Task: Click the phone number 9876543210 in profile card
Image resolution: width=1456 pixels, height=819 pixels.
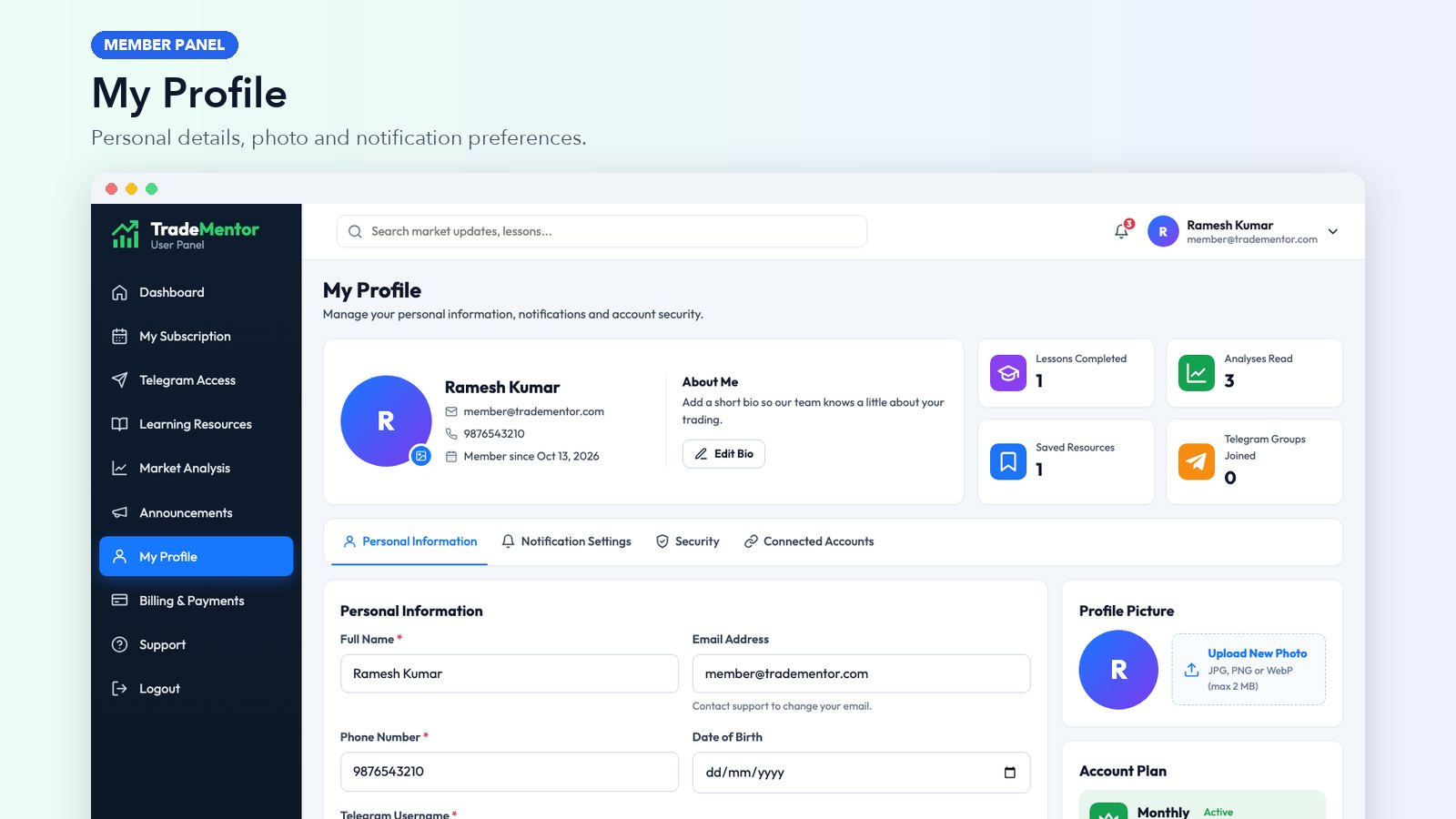Action: [494, 434]
